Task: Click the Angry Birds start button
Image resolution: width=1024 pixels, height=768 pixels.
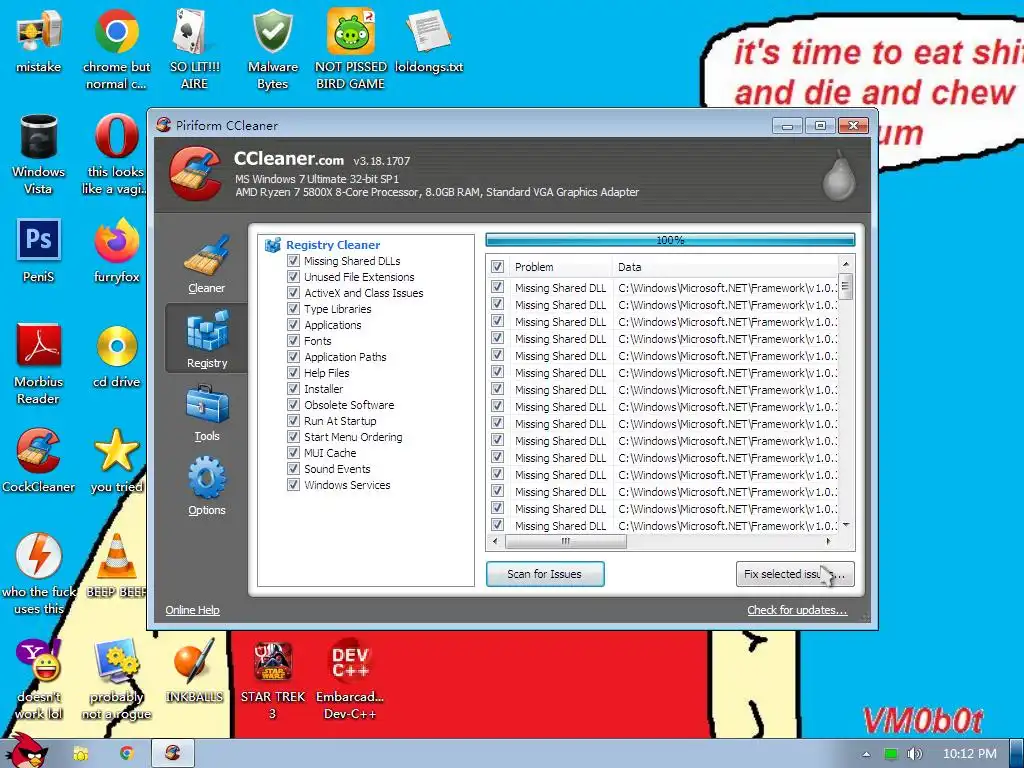Action: coord(27,750)
